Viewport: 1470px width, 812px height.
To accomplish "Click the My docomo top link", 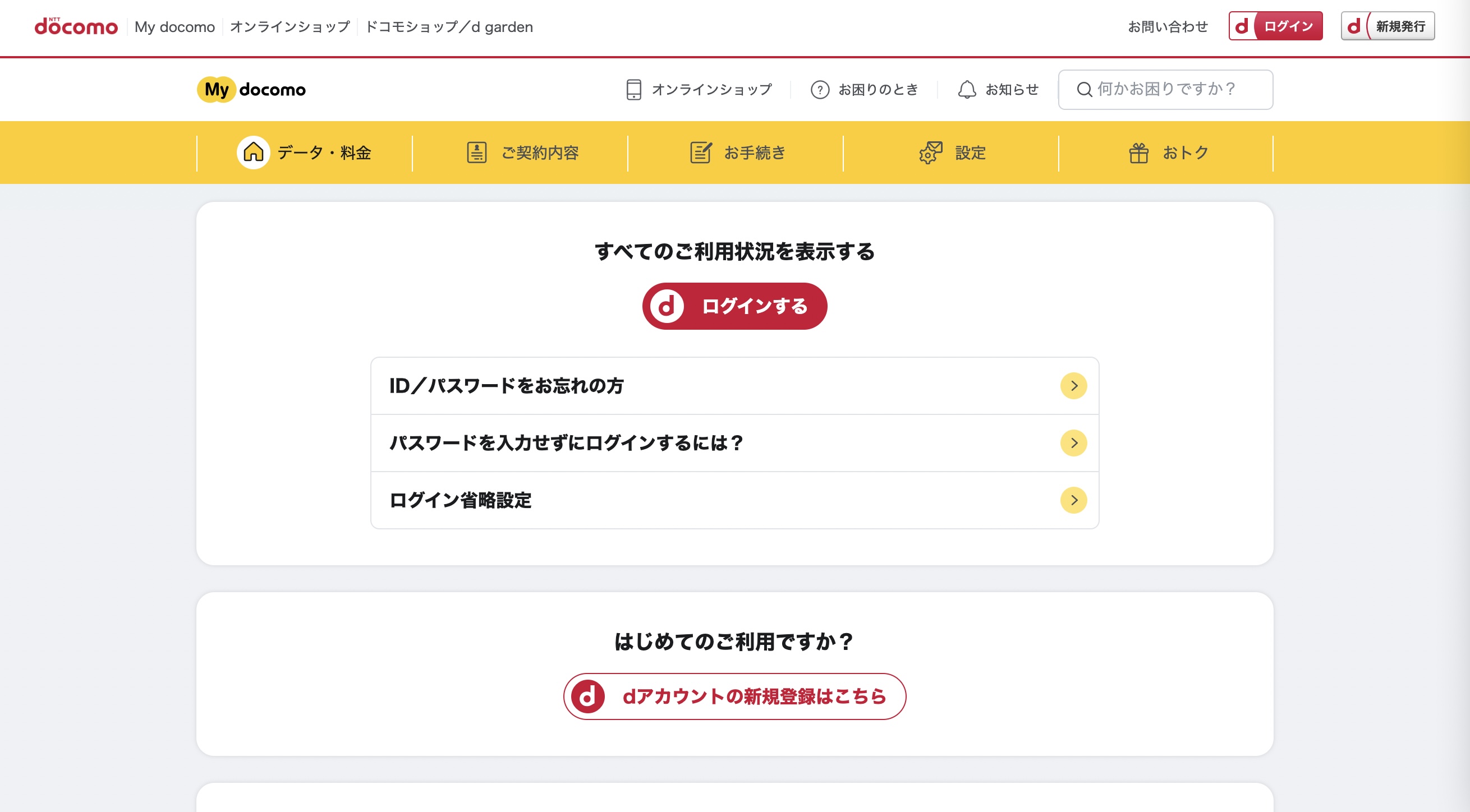I will pos(174,27).
